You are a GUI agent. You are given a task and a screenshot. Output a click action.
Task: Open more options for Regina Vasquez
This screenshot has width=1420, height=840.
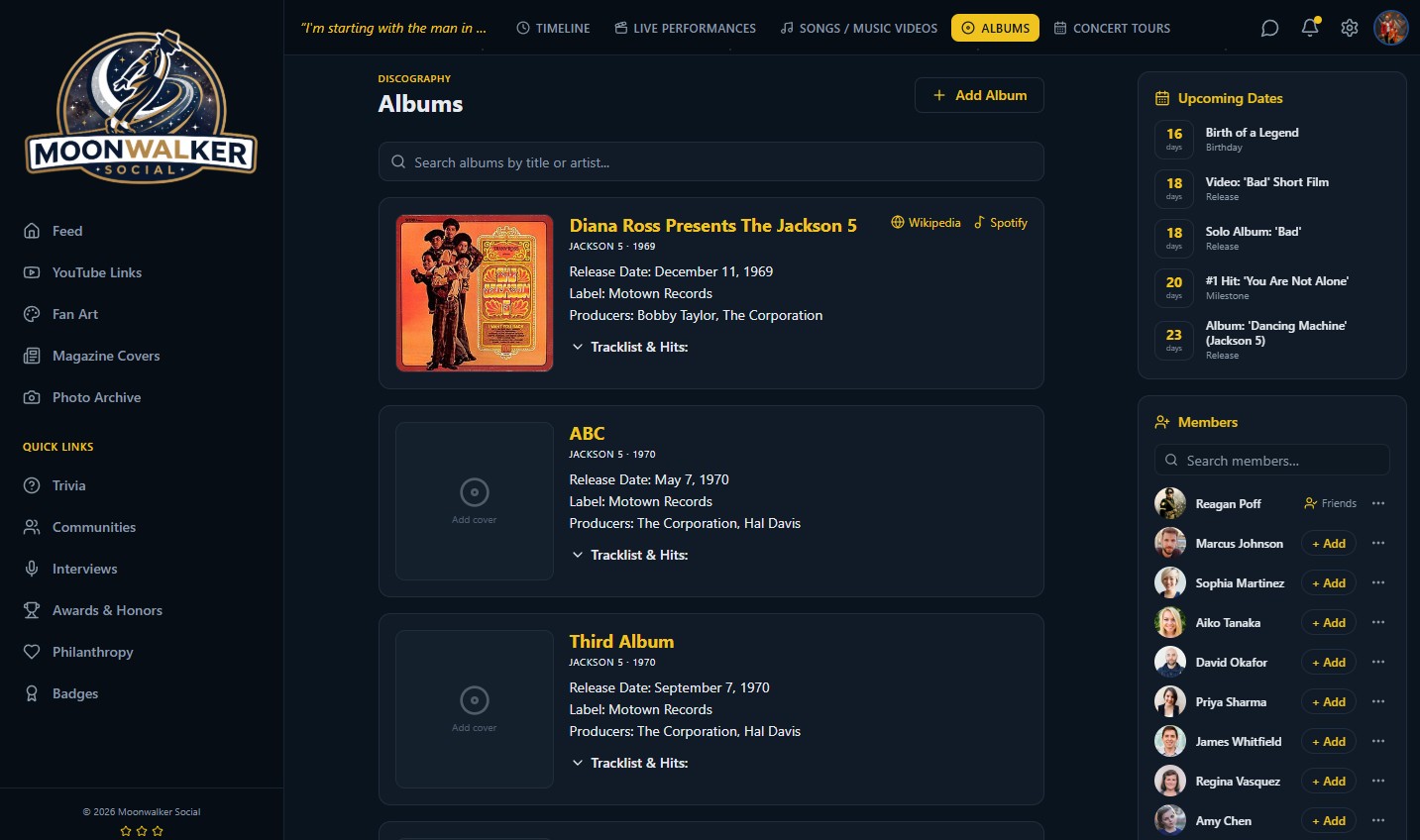coord(1378,781)
